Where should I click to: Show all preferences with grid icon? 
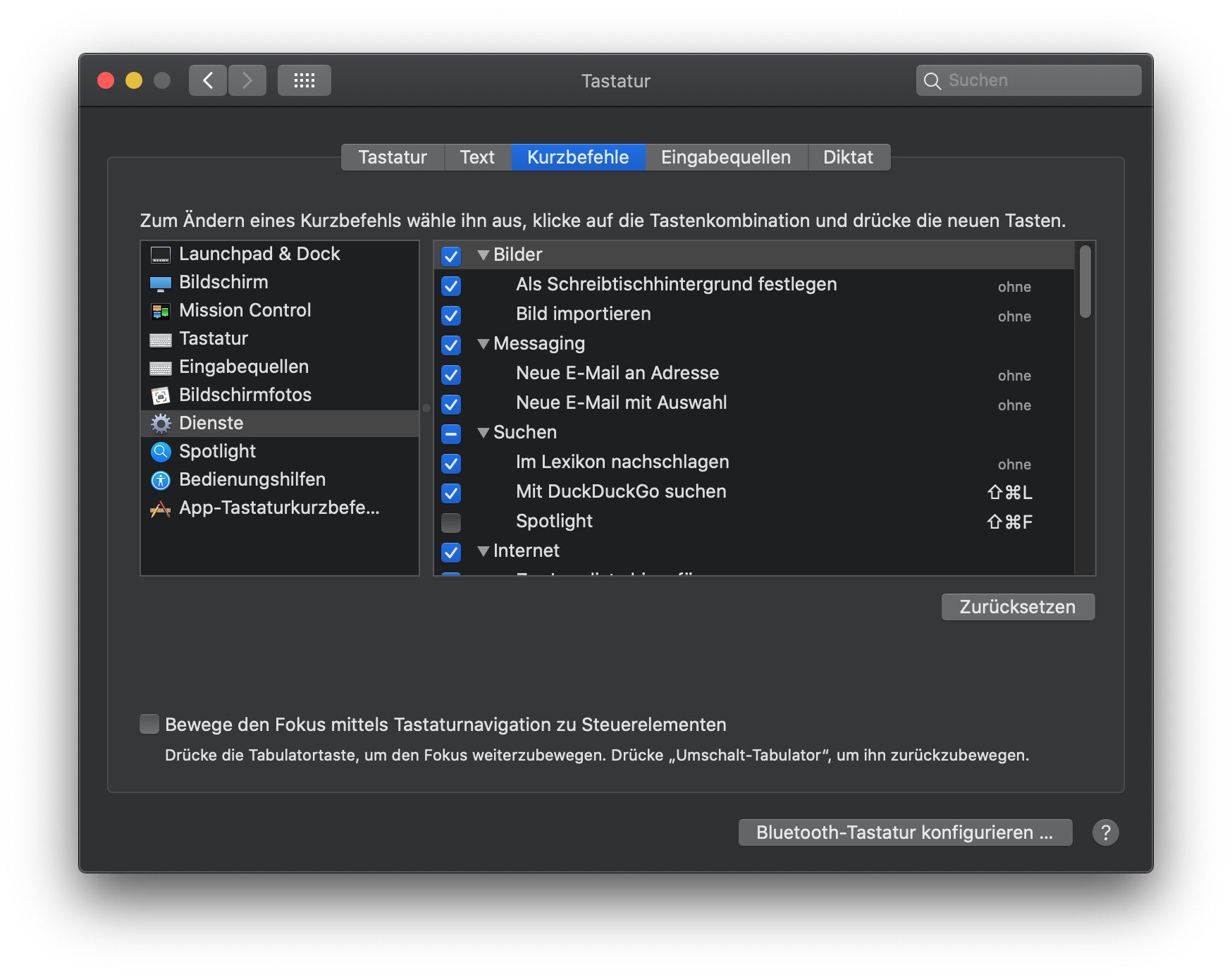tap(304, 80)
